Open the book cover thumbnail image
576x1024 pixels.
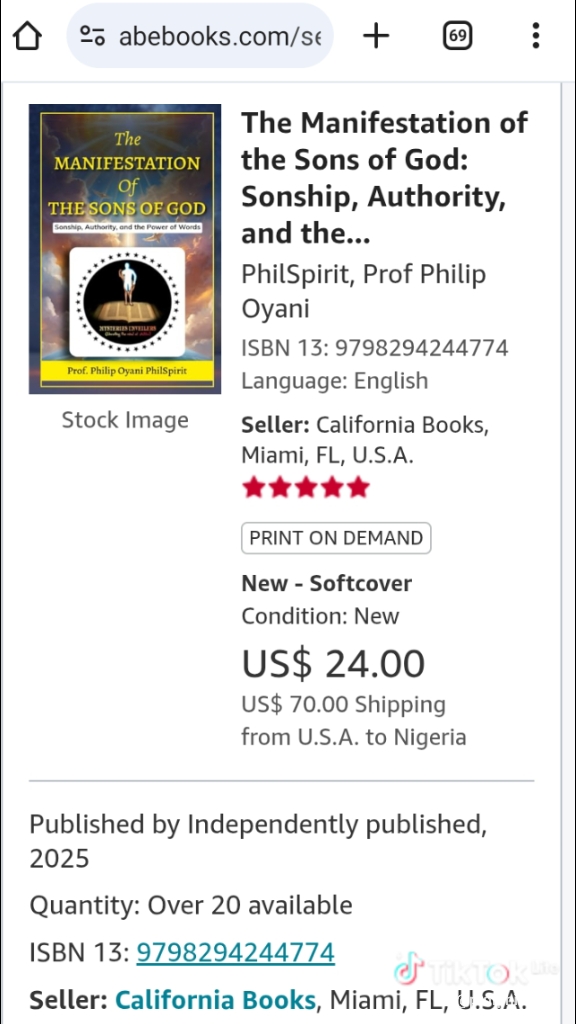click(125, 249)
